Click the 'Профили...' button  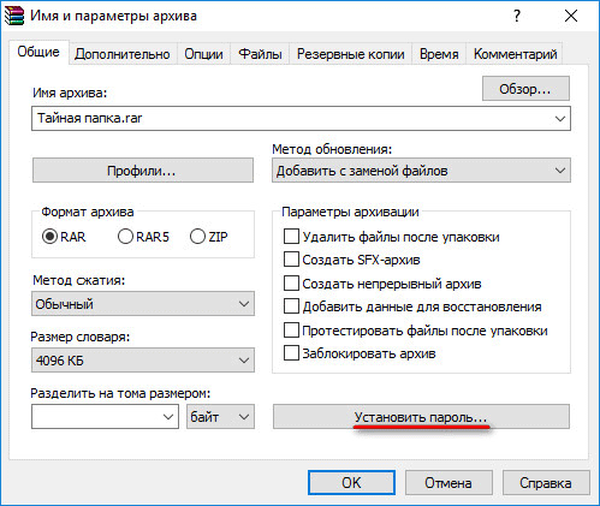click(x=142, y=171)
